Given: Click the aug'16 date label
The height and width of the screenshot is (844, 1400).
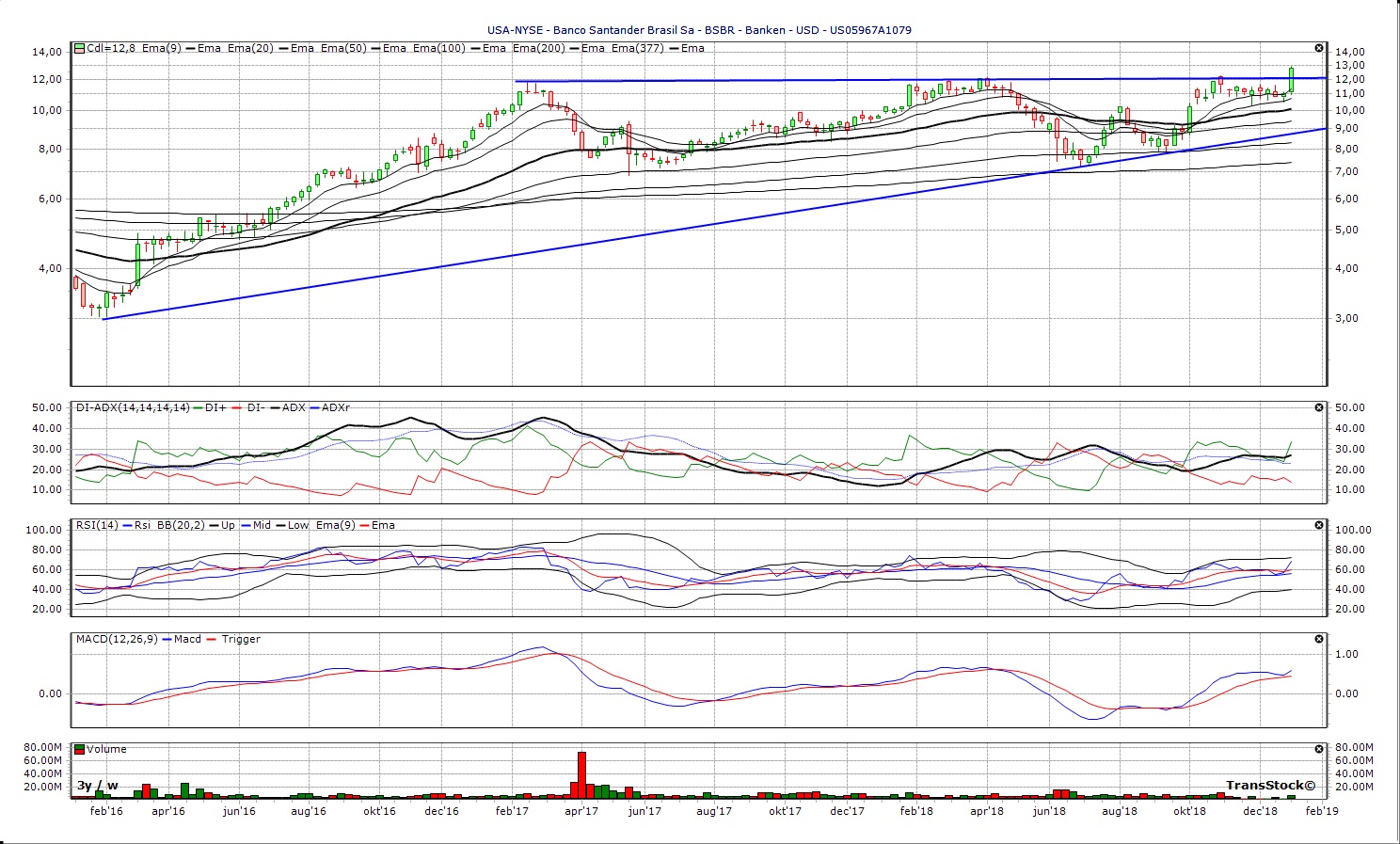Looking at the screenshot, I should 308,811.
